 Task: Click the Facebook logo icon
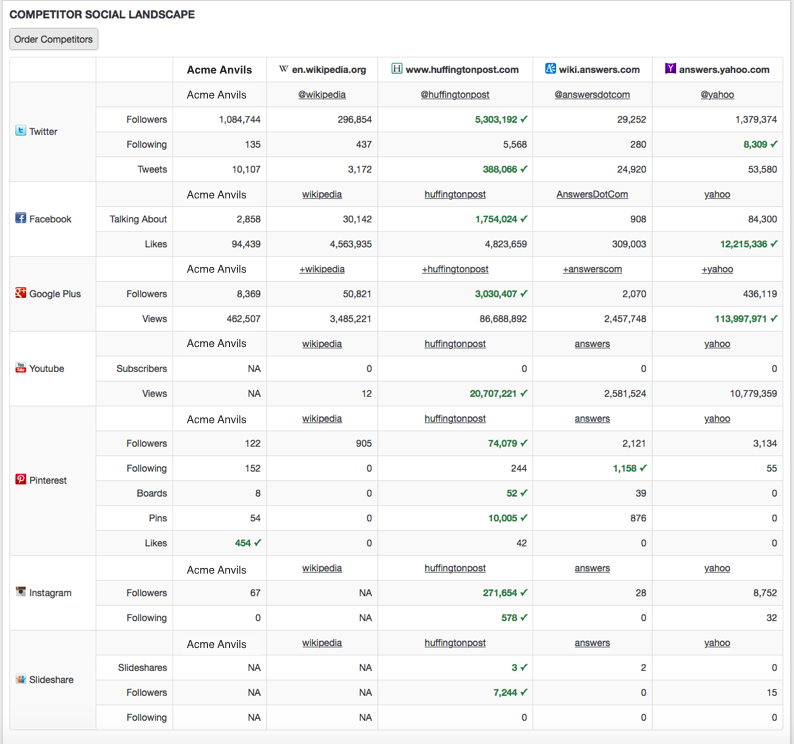click(20, 218)
